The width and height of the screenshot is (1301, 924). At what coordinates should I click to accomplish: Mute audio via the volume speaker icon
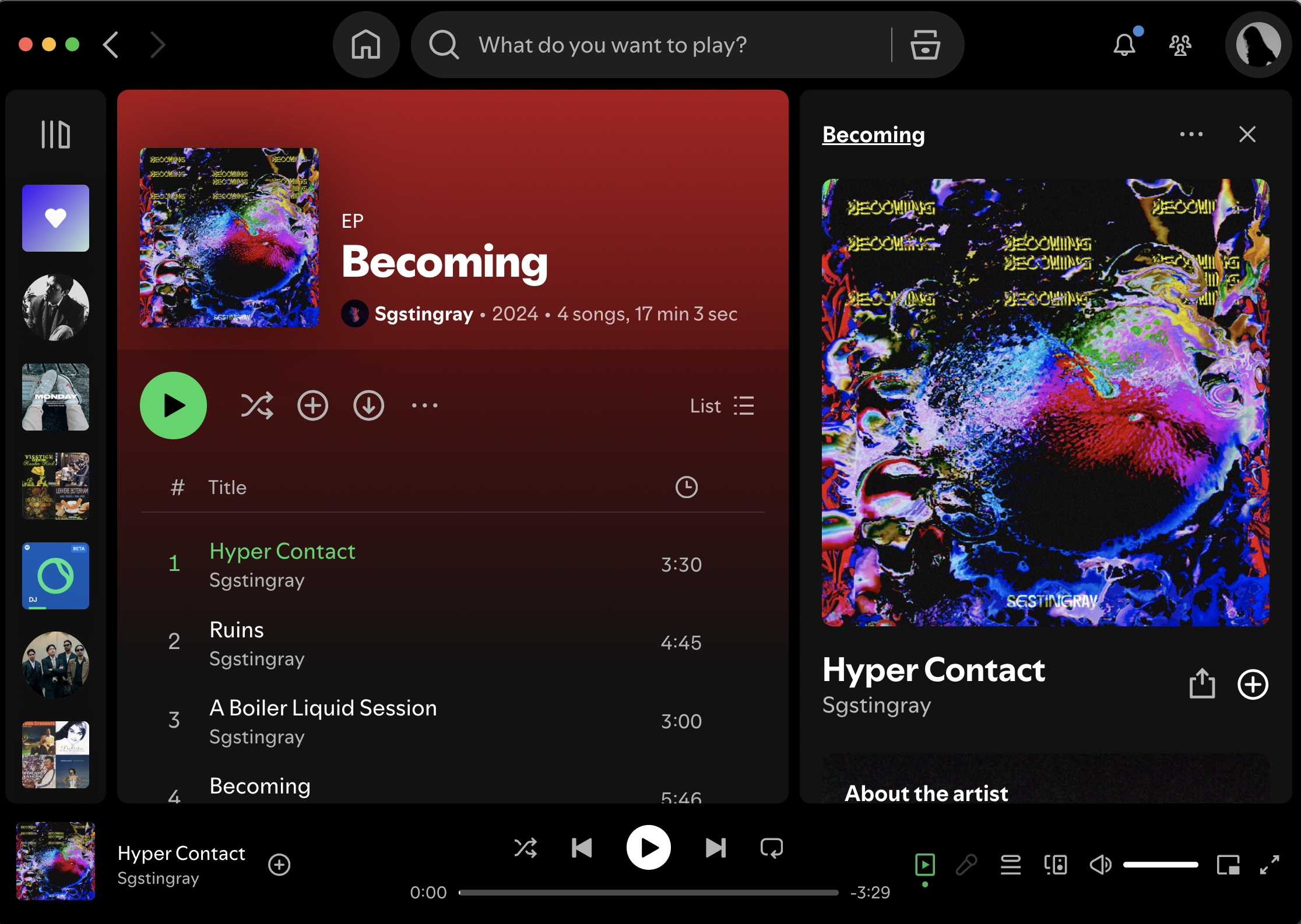(1100, 865)
